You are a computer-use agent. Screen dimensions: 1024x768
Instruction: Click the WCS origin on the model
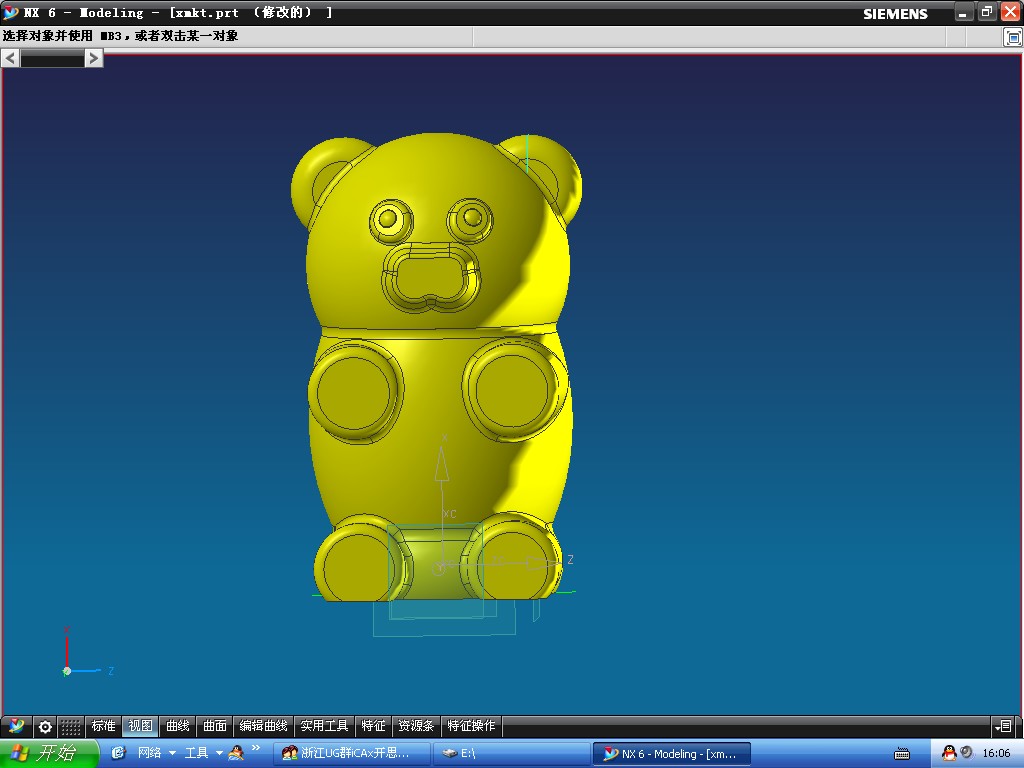[x=439, y=568]
